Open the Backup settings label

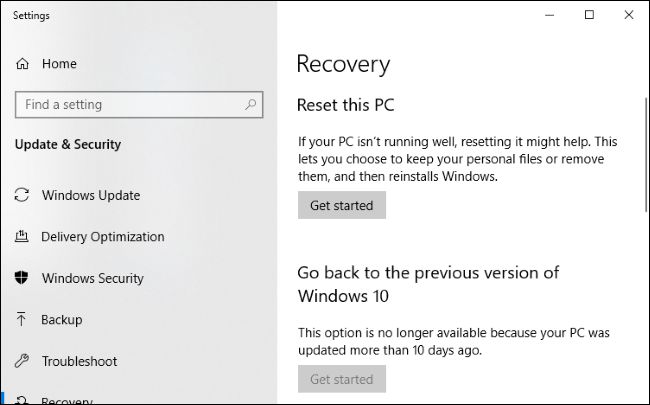(x=62, y=320)
